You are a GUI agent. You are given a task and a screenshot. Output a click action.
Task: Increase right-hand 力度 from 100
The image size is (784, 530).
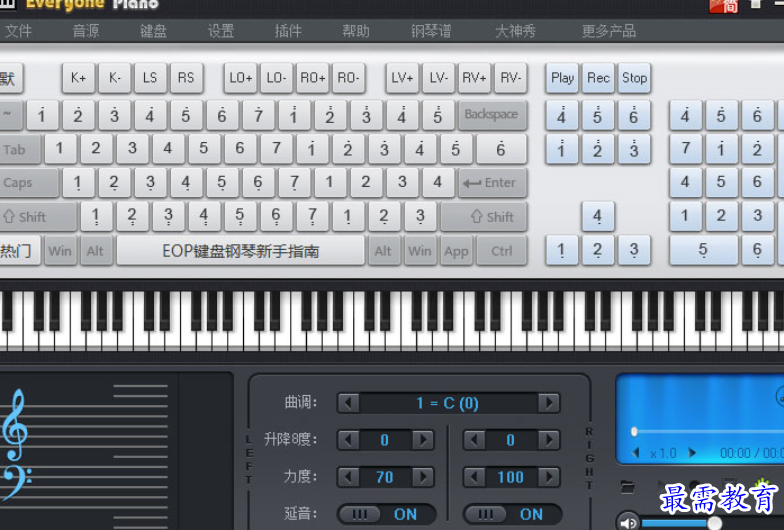548,477
